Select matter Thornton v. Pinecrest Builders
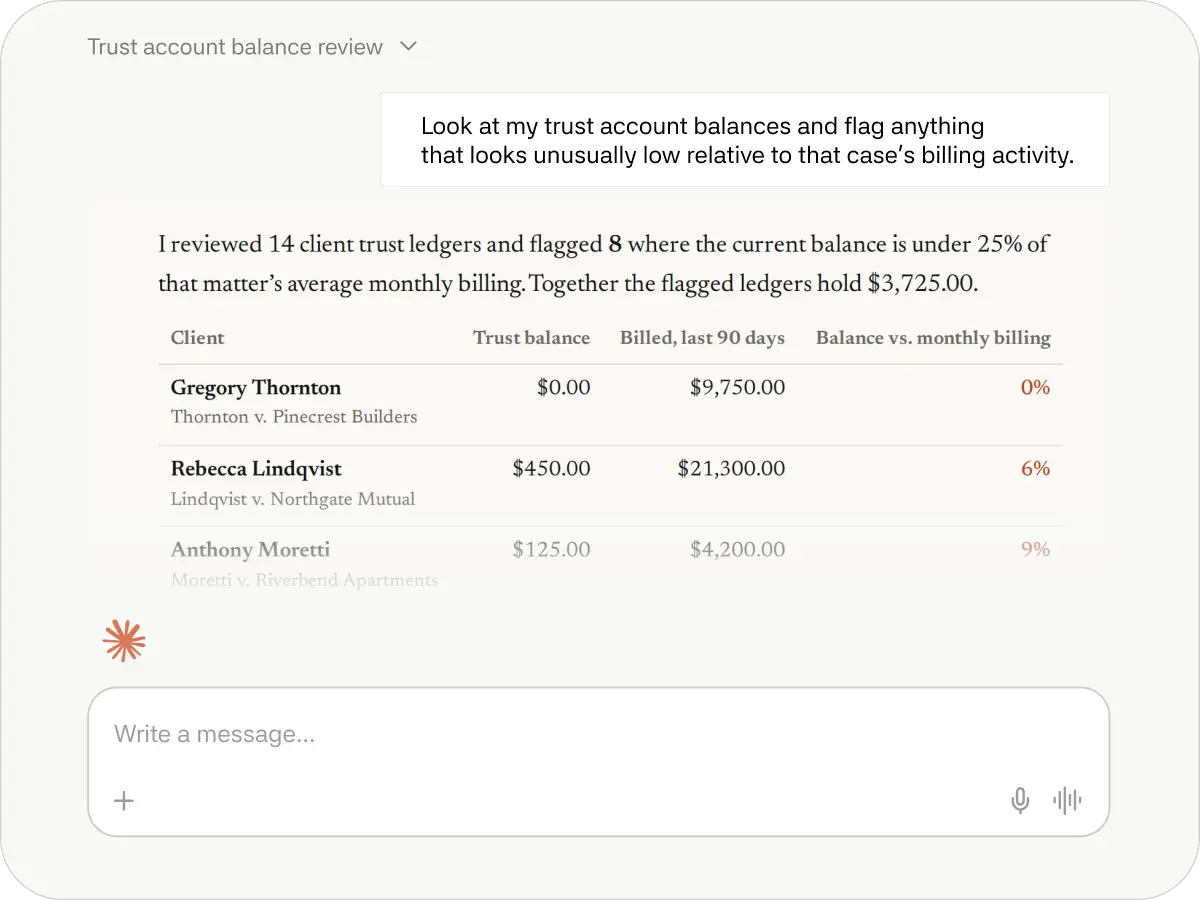 point(294,417)
